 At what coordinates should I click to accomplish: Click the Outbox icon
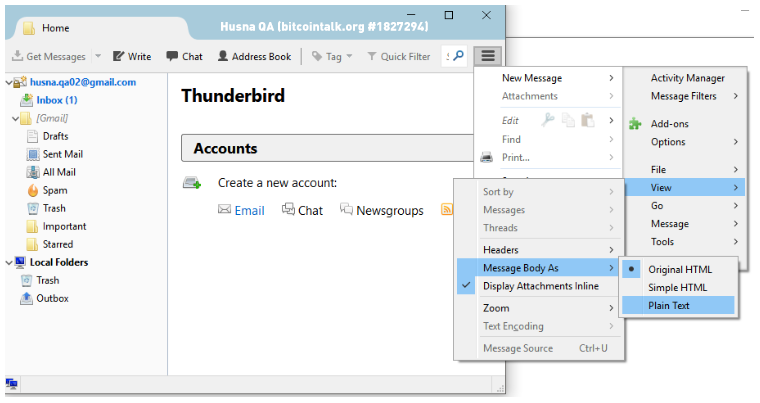[26, 298]
